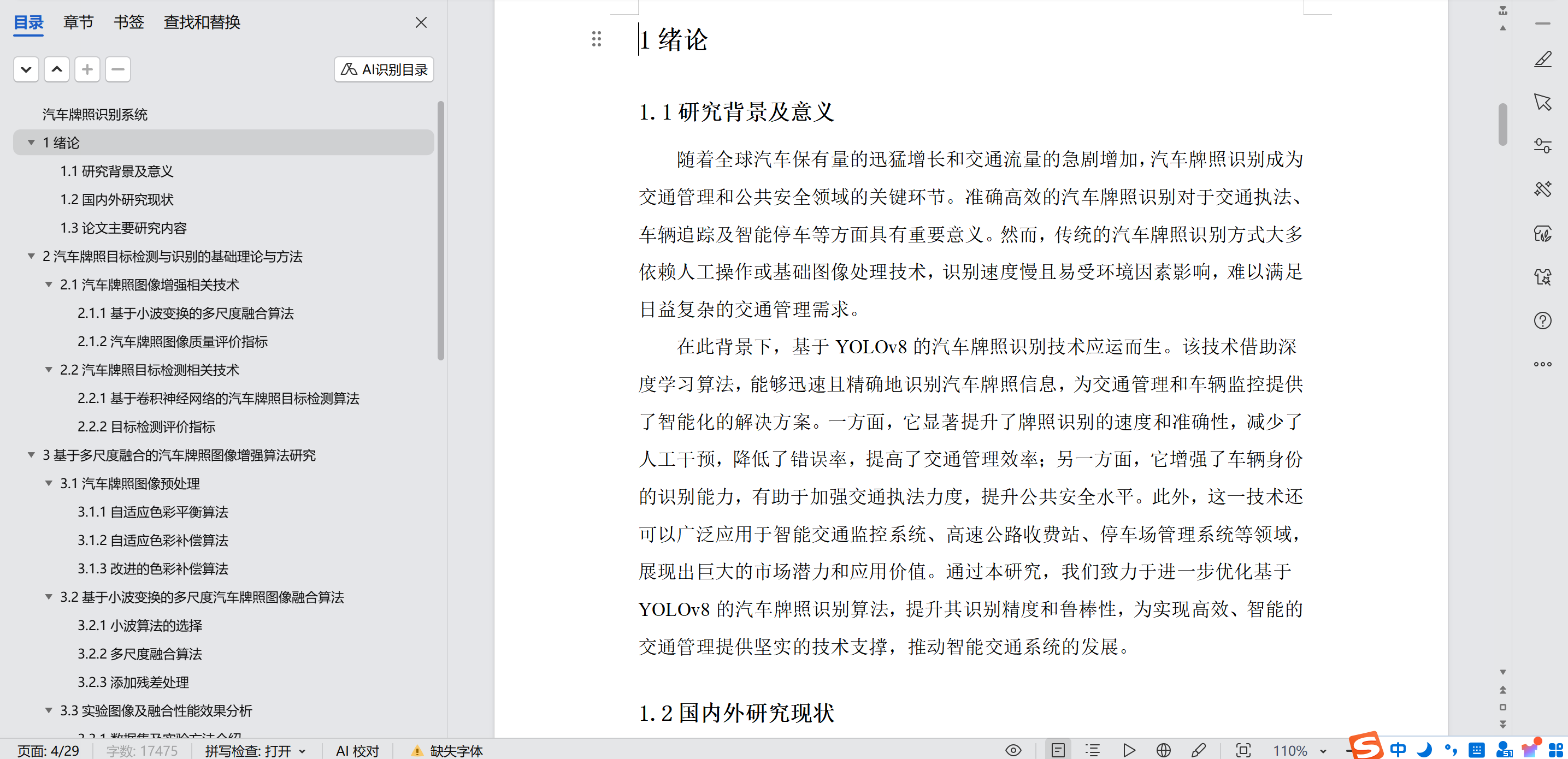Collapse the 3.2 基于小波变换的多尺度 node
1568x759 pixels.
click(x=49, y=597)
